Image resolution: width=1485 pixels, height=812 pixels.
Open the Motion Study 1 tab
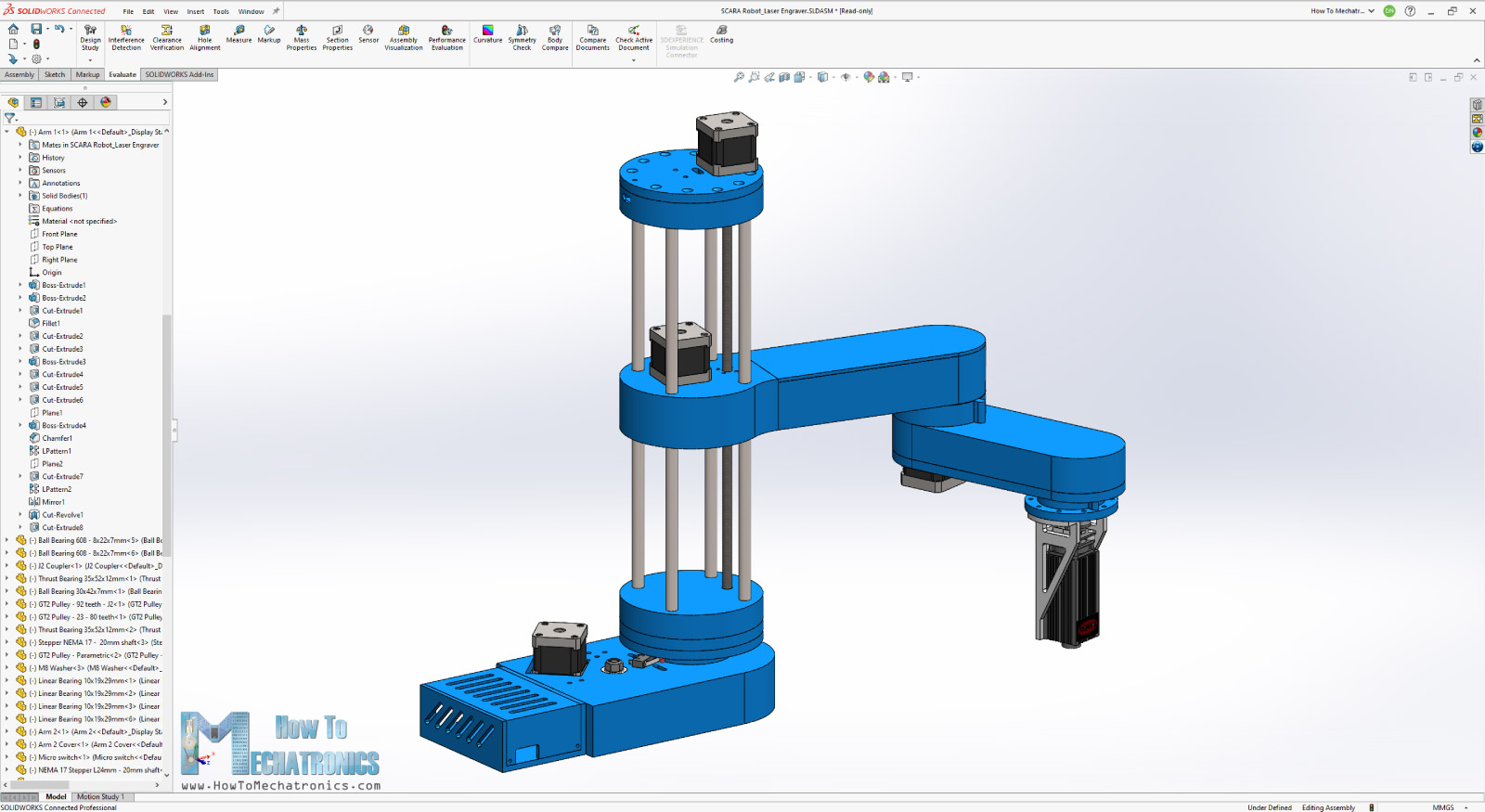click(x=100, y=796)
